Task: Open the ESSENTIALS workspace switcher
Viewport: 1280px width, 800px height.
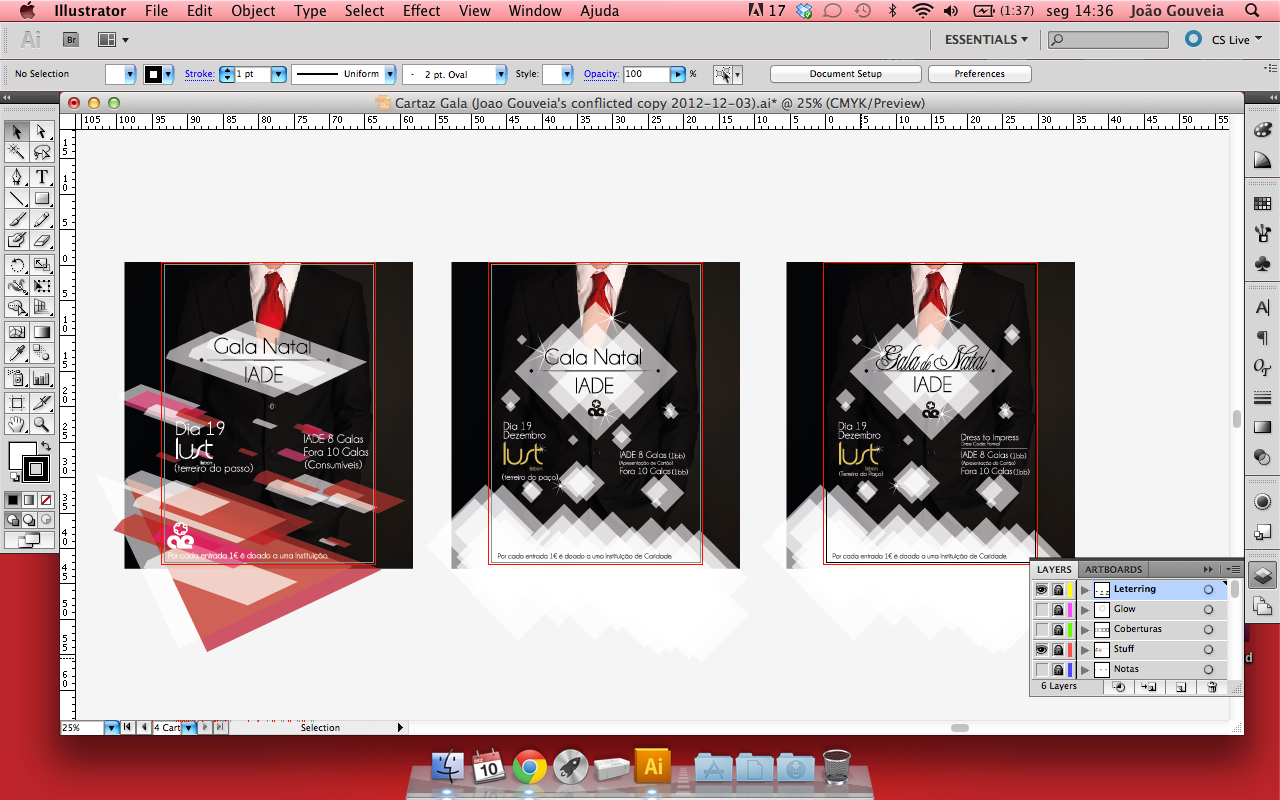Action: coord(986,39)
